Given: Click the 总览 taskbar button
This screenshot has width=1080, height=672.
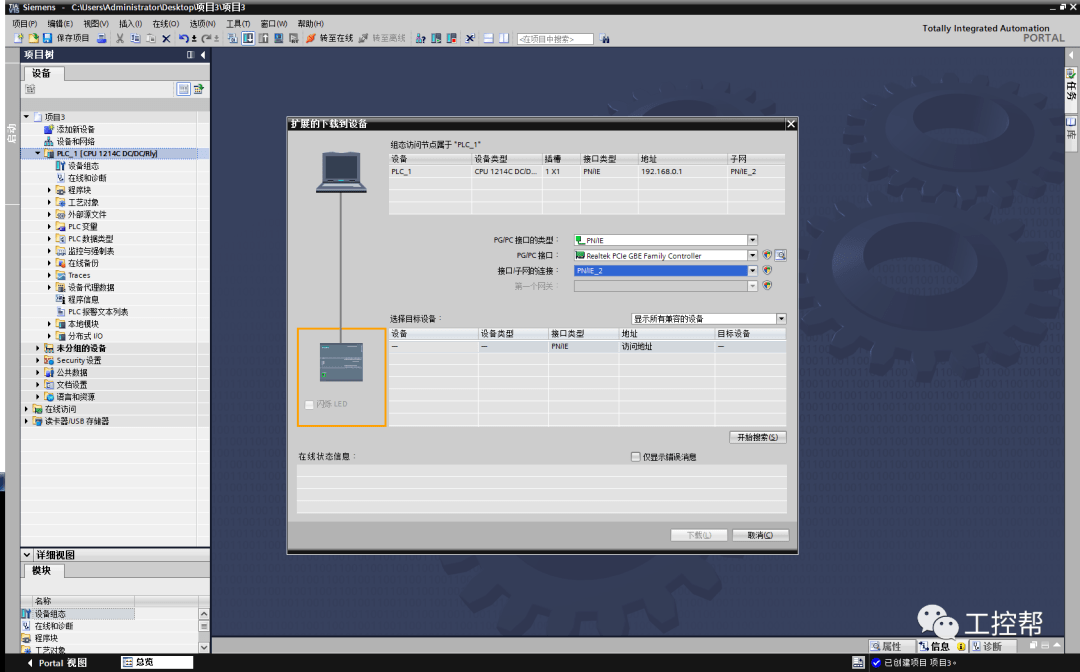Looking at the screenshot, I should coord(157,662).
